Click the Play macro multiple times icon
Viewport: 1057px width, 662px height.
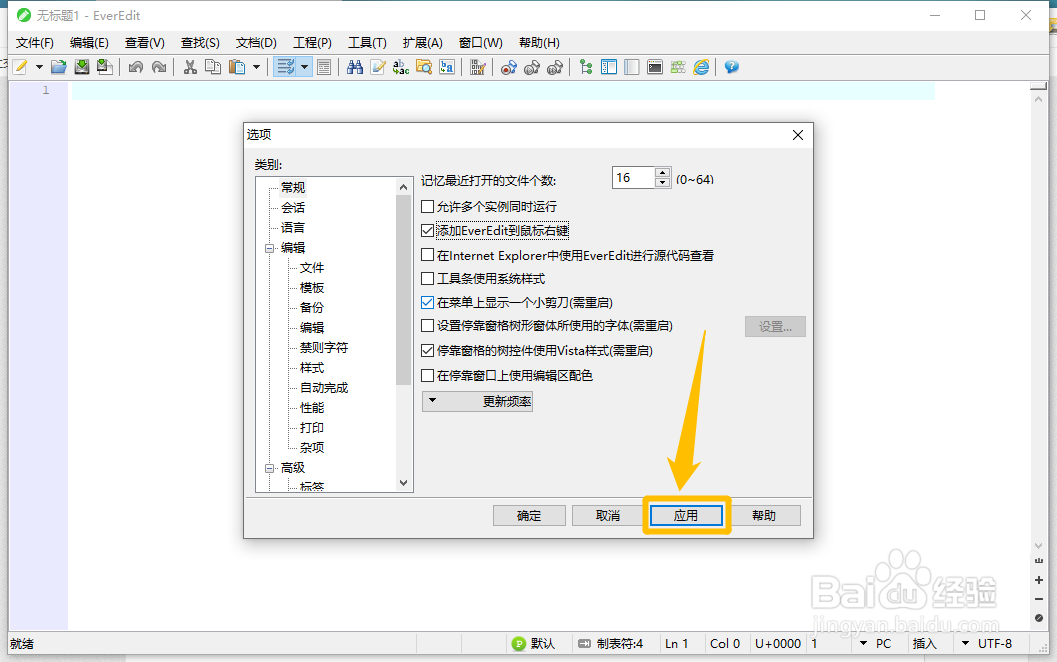(555, 67)
